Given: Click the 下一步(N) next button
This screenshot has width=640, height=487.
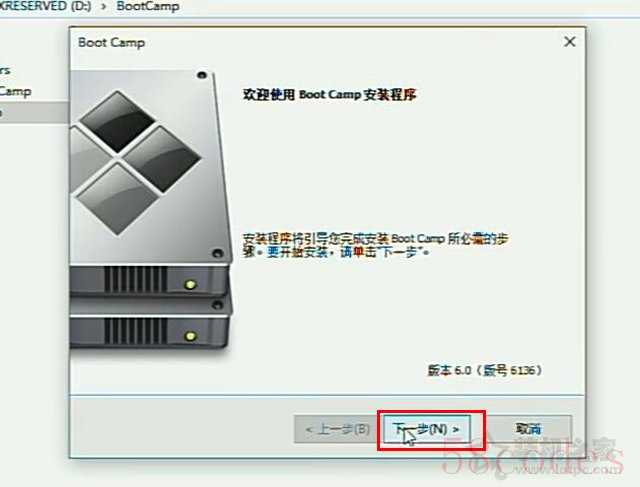Looking at the screenshot, I should [x=427, y=429].
